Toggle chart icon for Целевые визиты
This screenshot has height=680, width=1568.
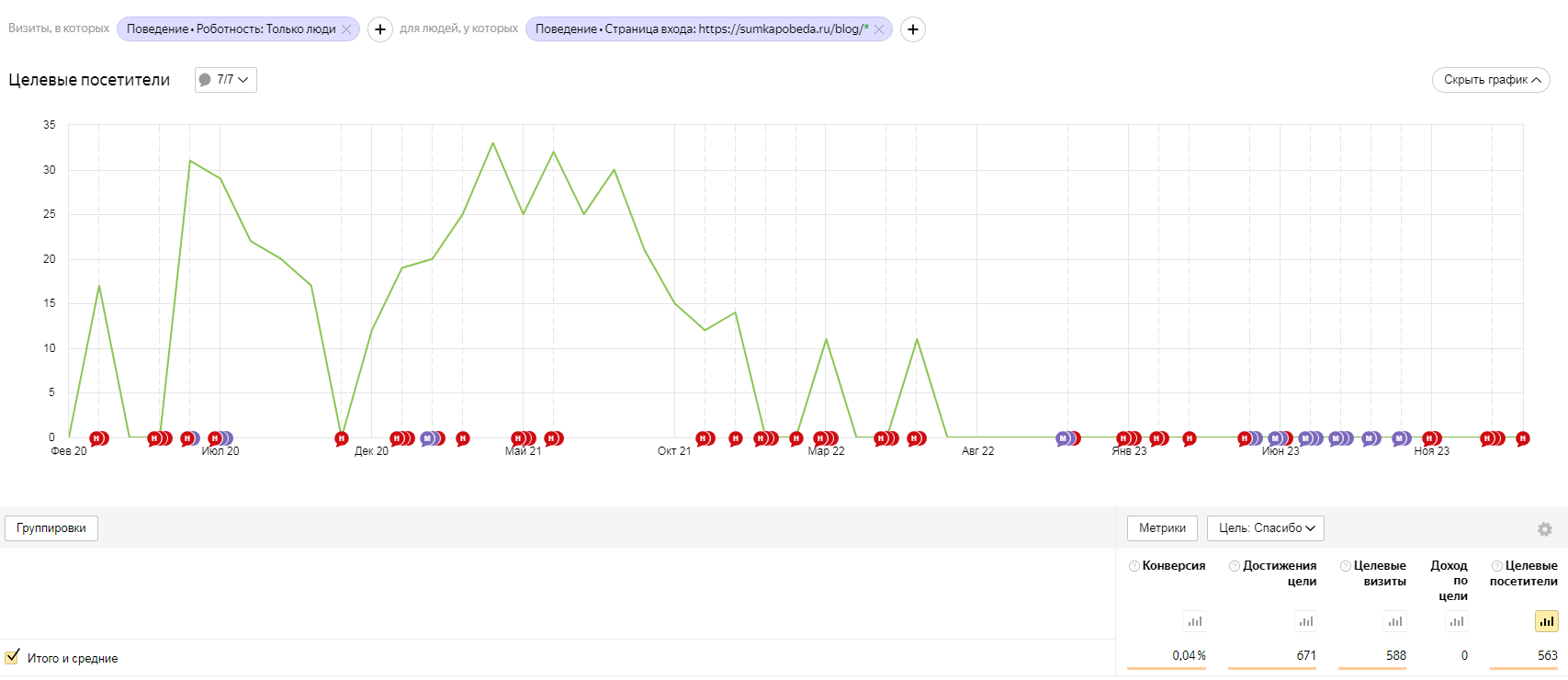tap(1394, 622)
